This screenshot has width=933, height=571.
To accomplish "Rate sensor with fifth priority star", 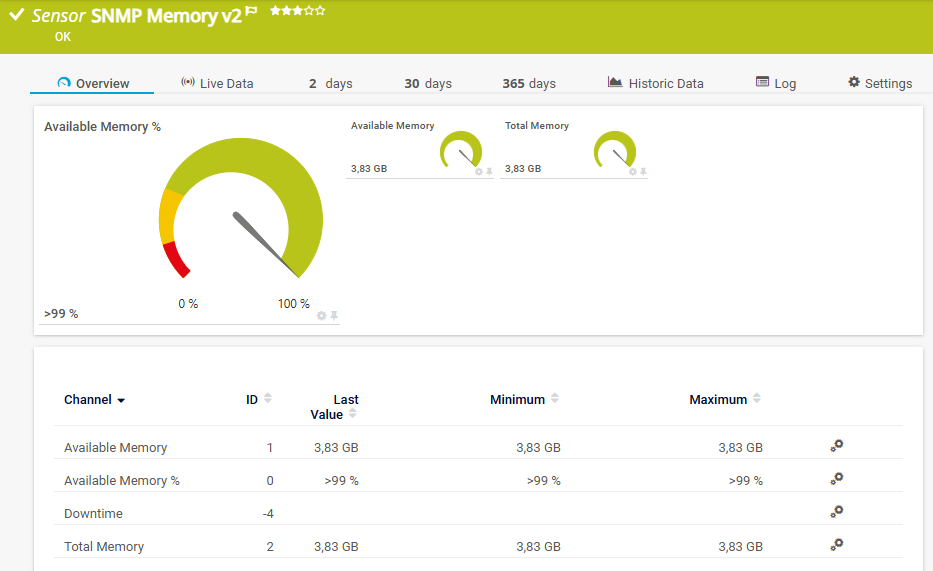I will pyautogui.click(x=321, y=11).
